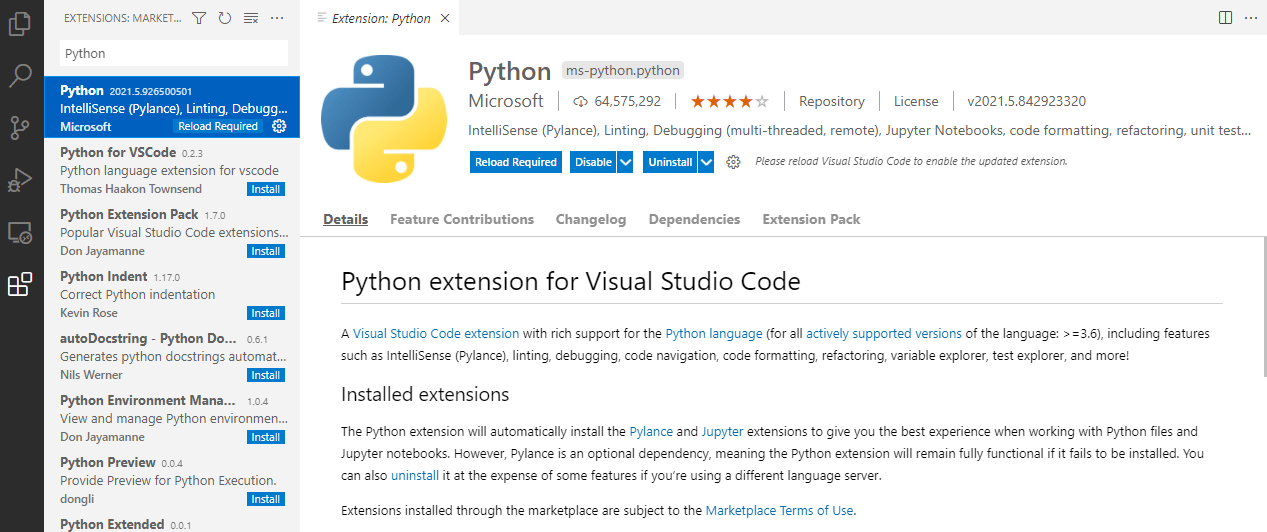Open the Search view in activity bar
Viewport: 1267px width, 532px height.
coord(20,75)
